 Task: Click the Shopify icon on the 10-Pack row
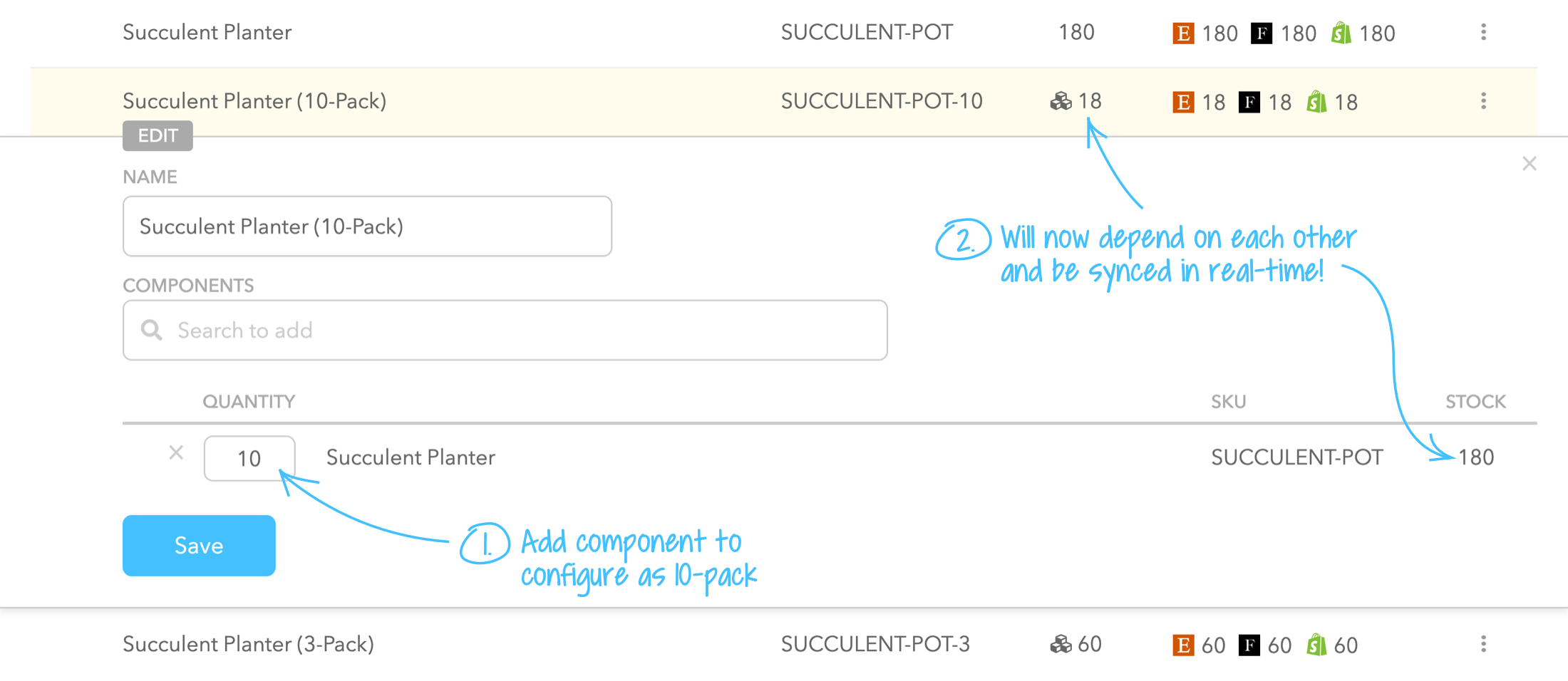(x=1316, y=102)
